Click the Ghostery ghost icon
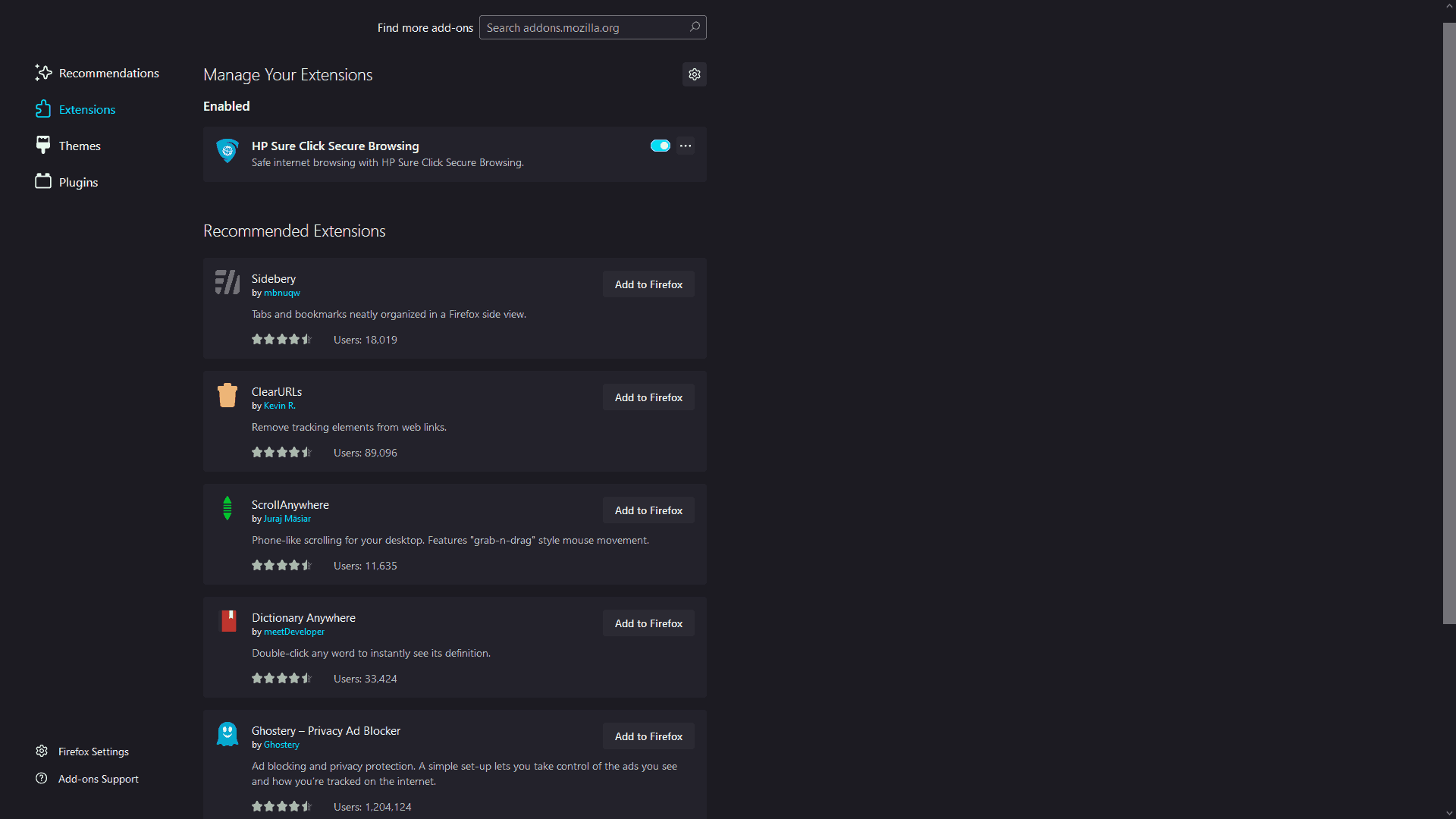 [227, 734]
